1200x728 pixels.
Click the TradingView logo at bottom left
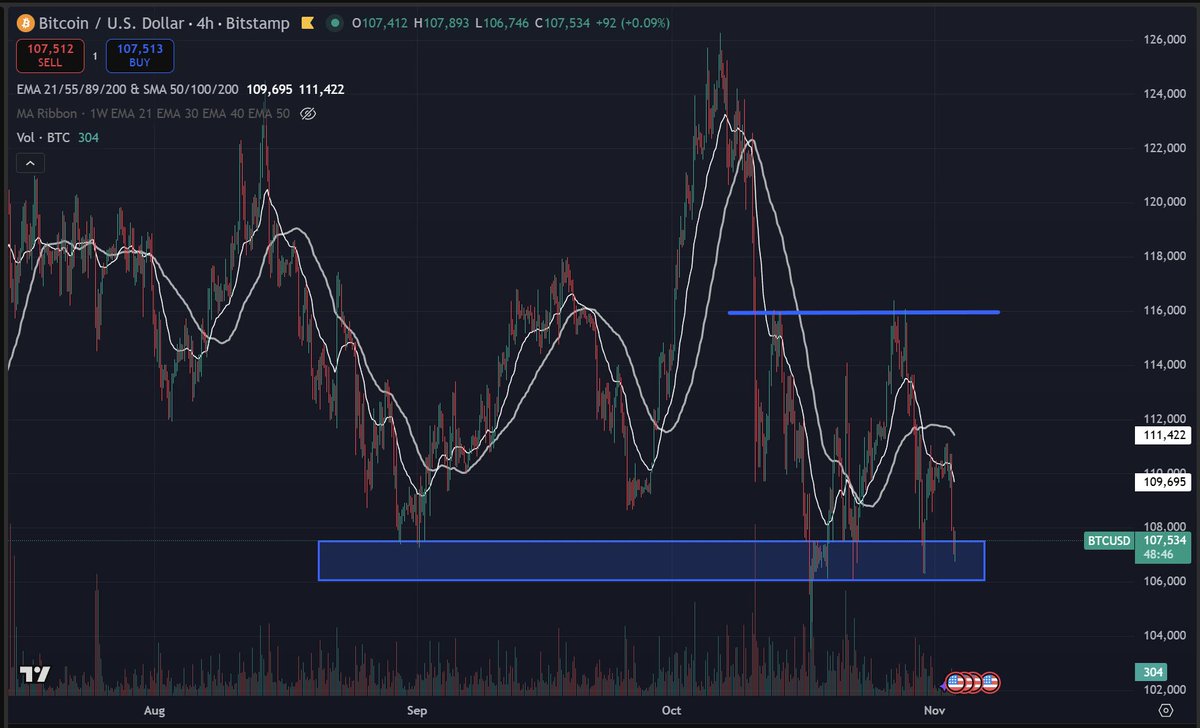coord(37,674)
